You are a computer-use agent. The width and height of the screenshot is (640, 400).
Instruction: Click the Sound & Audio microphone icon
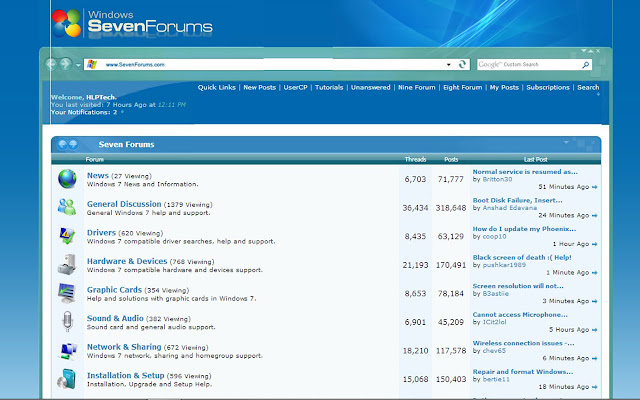tap(67, 322)
